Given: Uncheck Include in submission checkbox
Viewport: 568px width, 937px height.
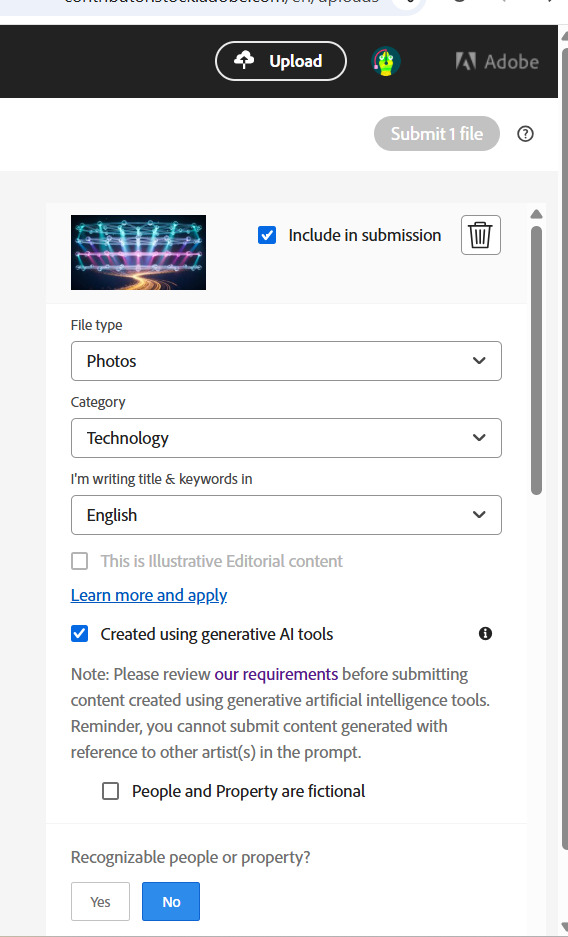Looking at the screenshot, I should pyautogui.click(x=267, y=235).
